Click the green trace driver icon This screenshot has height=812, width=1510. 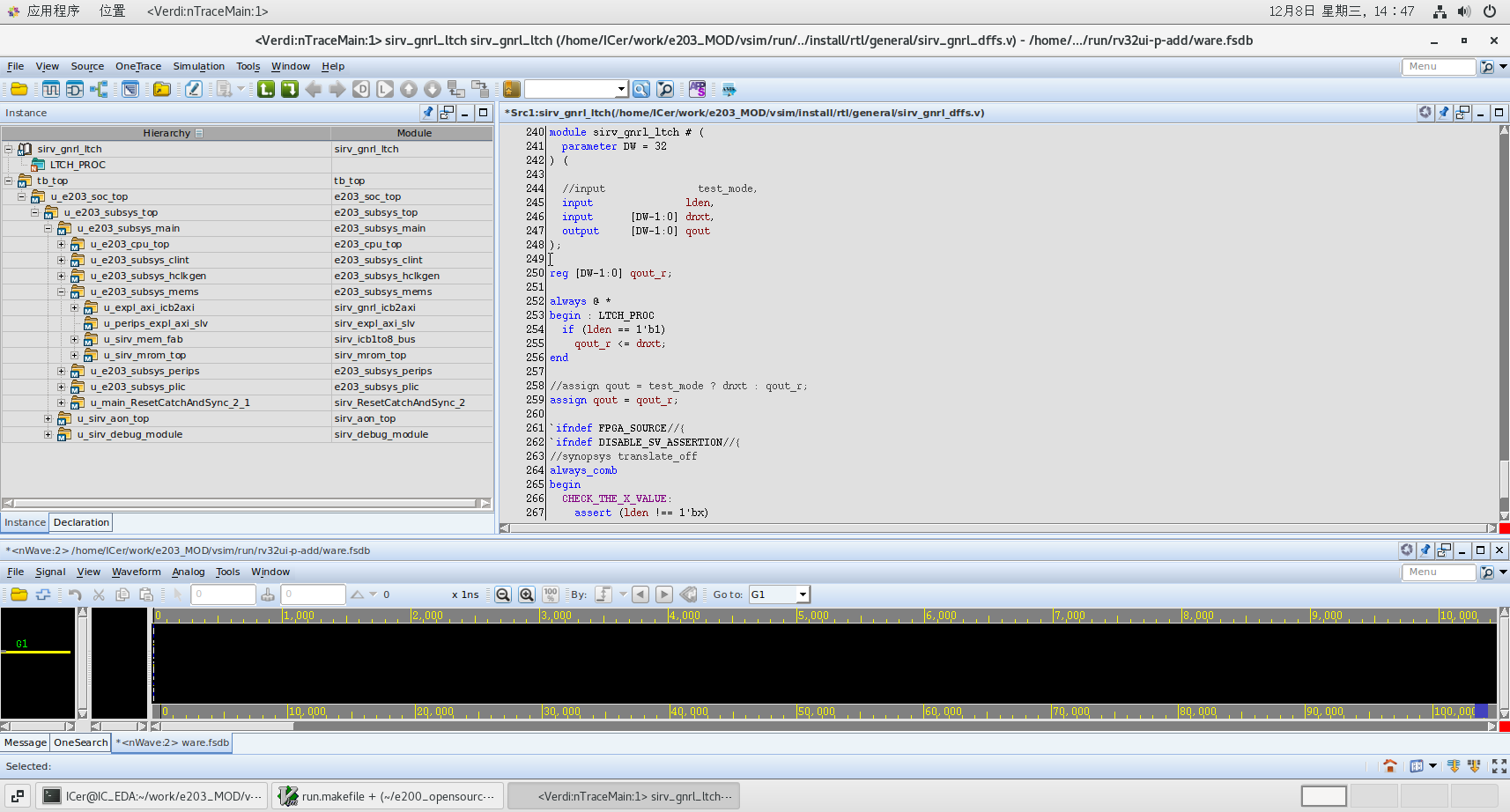tap(265, 89)
